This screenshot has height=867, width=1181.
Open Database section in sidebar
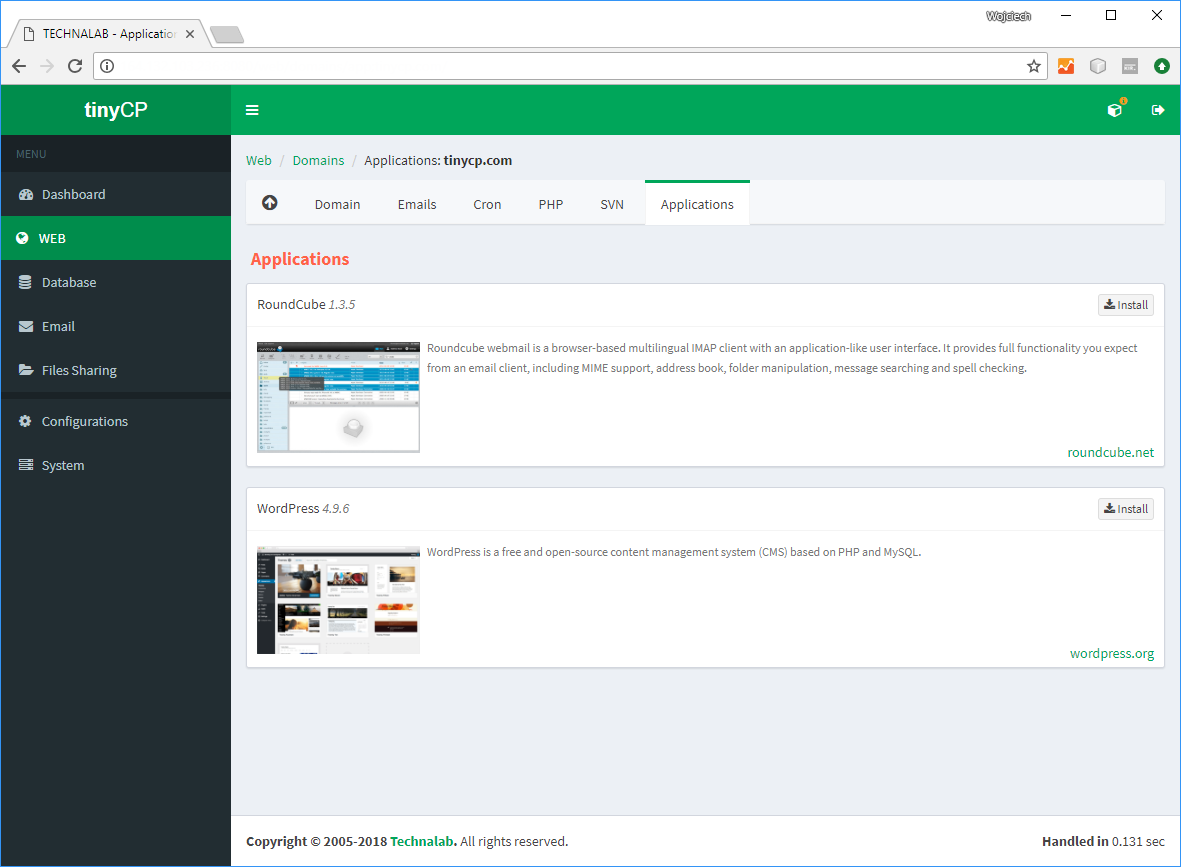click(116, 282)
